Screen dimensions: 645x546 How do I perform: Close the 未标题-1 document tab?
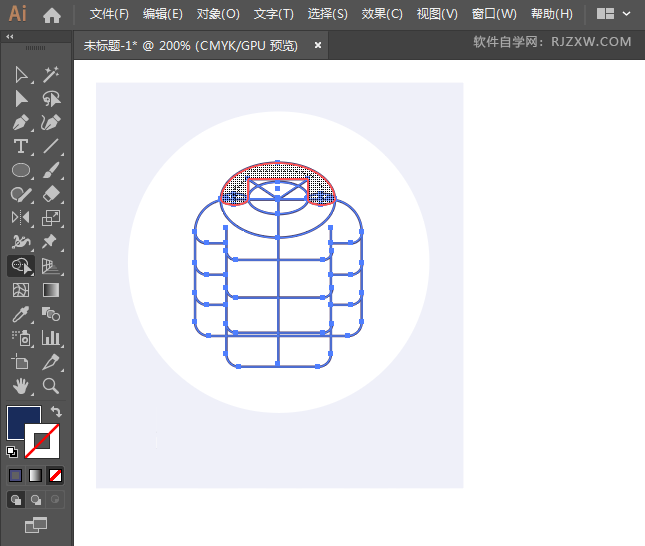318,45
